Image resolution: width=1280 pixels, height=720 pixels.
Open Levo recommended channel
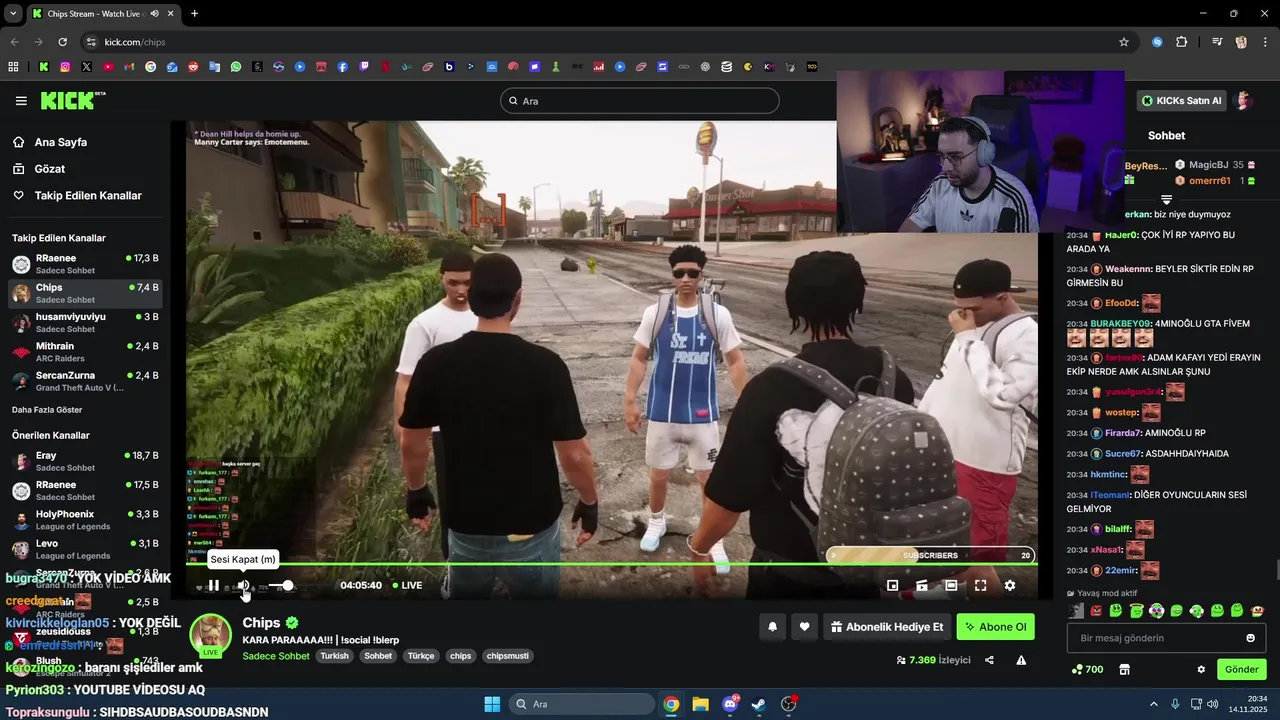pyautogui.click(x=85, y=549)
